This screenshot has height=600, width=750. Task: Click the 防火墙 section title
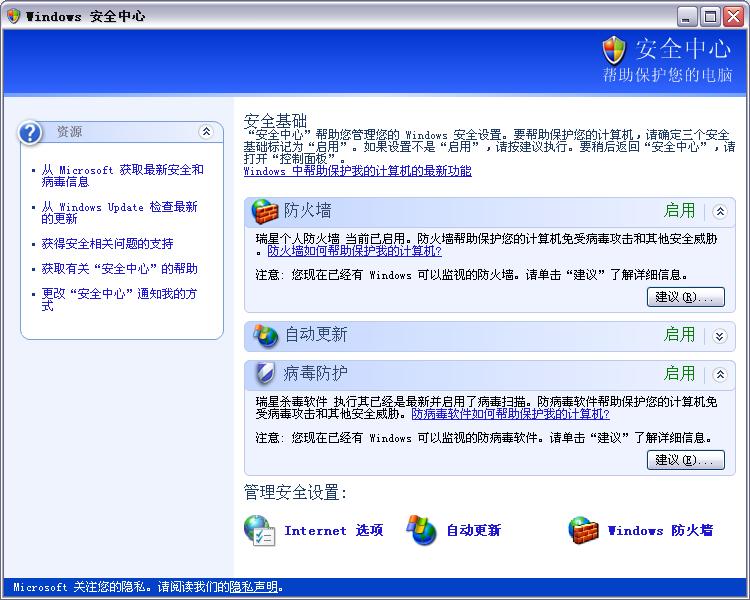[308, 211]
